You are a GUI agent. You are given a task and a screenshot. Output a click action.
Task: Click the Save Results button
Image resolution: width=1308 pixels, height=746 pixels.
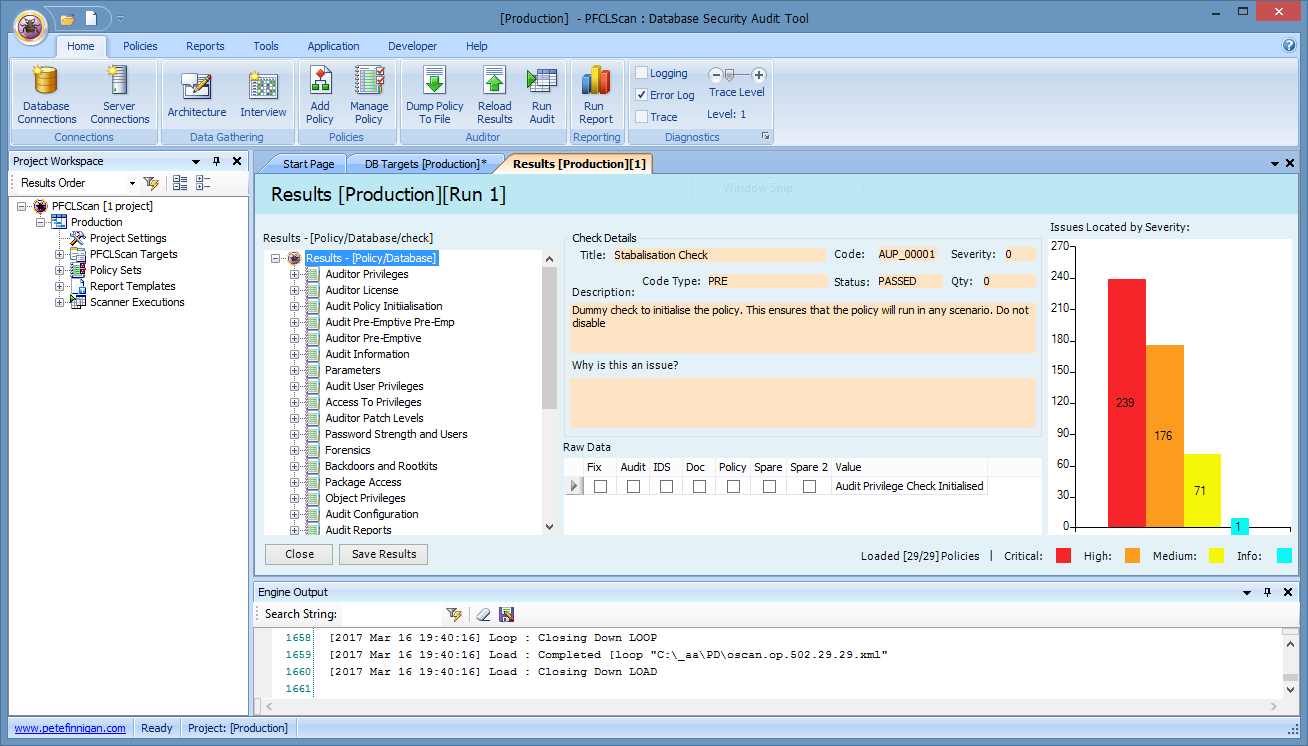pyautogui.click(x=384, y=554)
